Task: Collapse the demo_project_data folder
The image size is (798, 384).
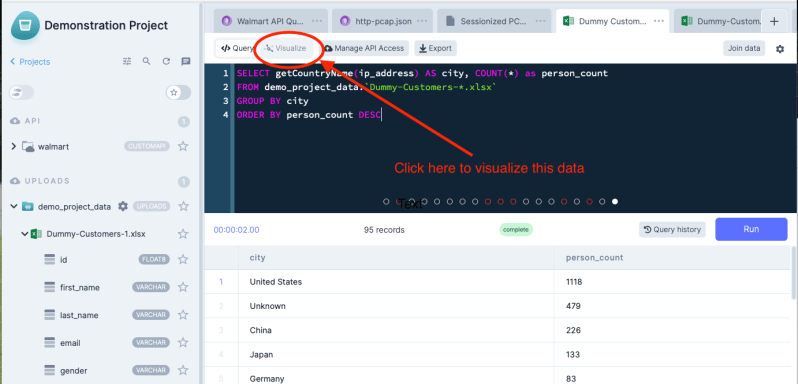Action: 14,206
